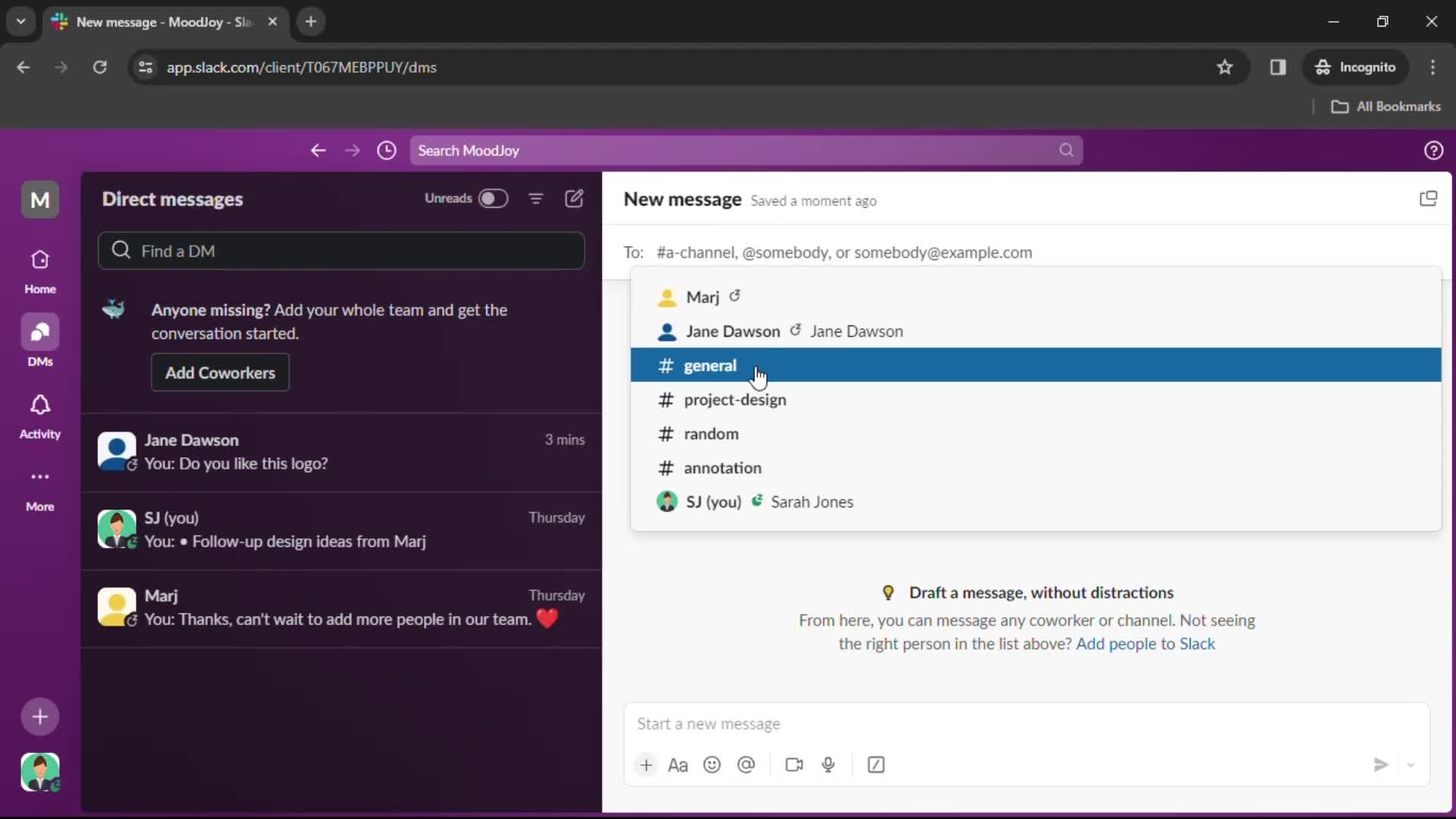Viewport: 1456px width, 819px height.
Task: Select Jane Dawson from the suggestions
Action: [1036, 331]
